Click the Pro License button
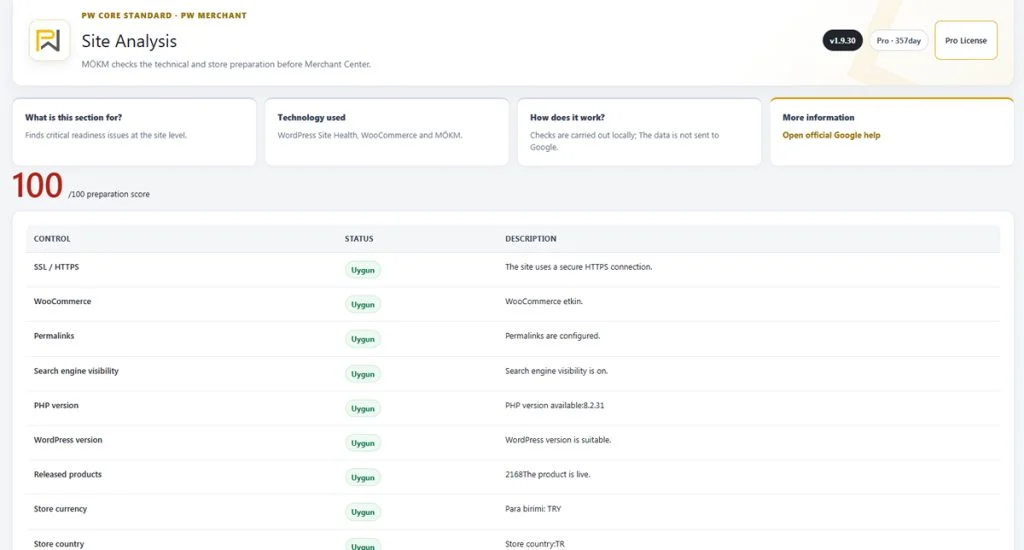 coord(965,40)
